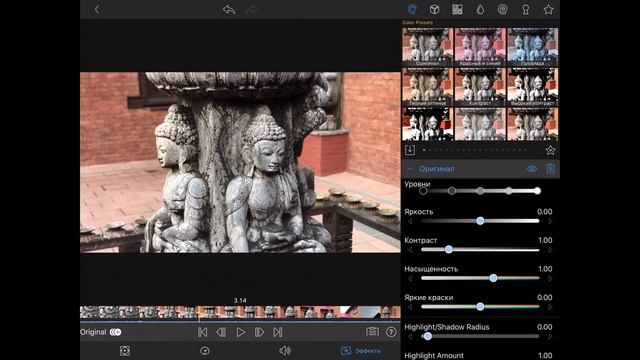Select the black point Уровни handle
The image size is (640, 360).
point(423,191)
